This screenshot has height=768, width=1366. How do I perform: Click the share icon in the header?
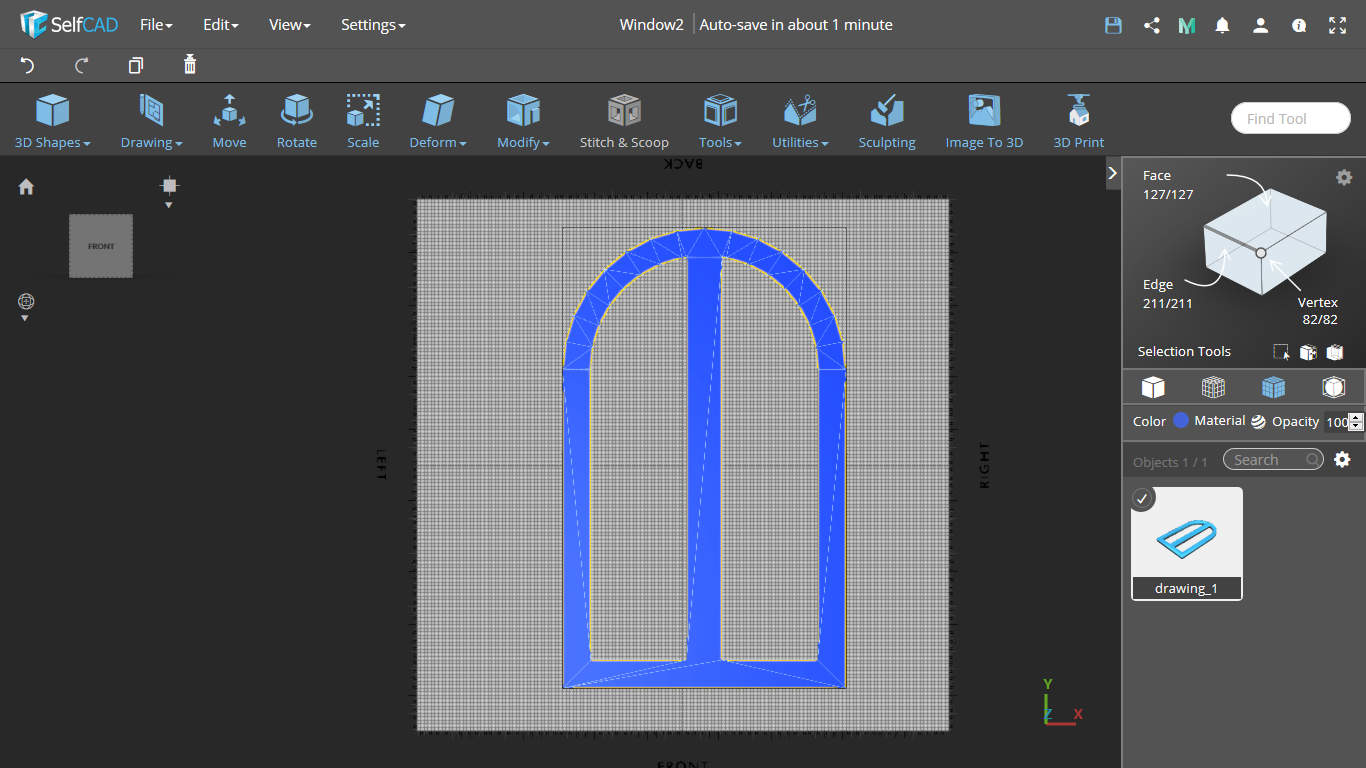1151,25
